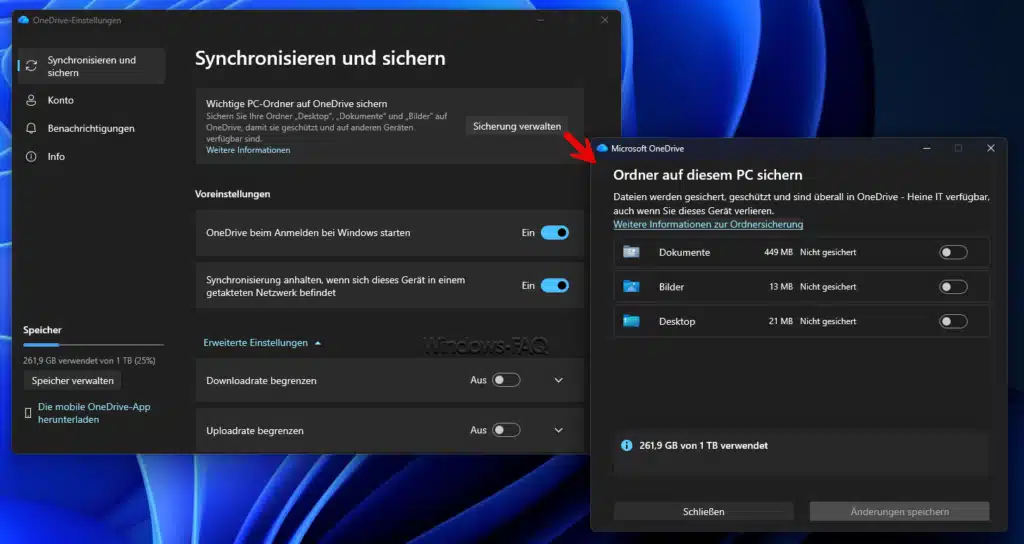Click Speicher verwalten button

pos(72,380)
